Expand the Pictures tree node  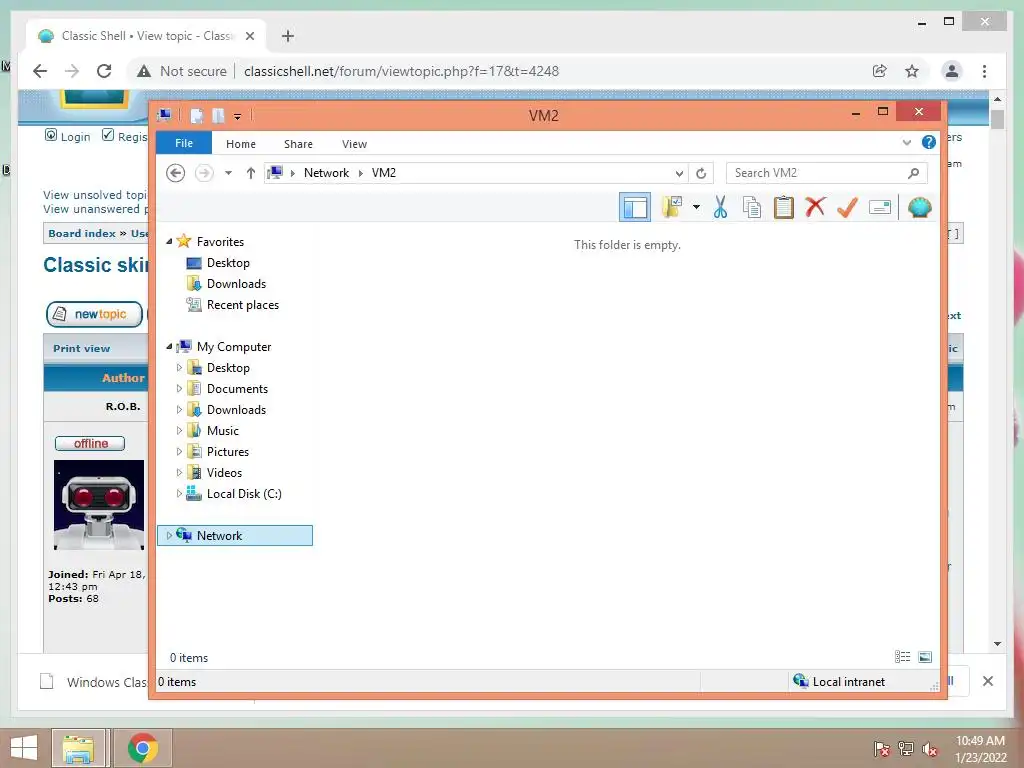179,451
